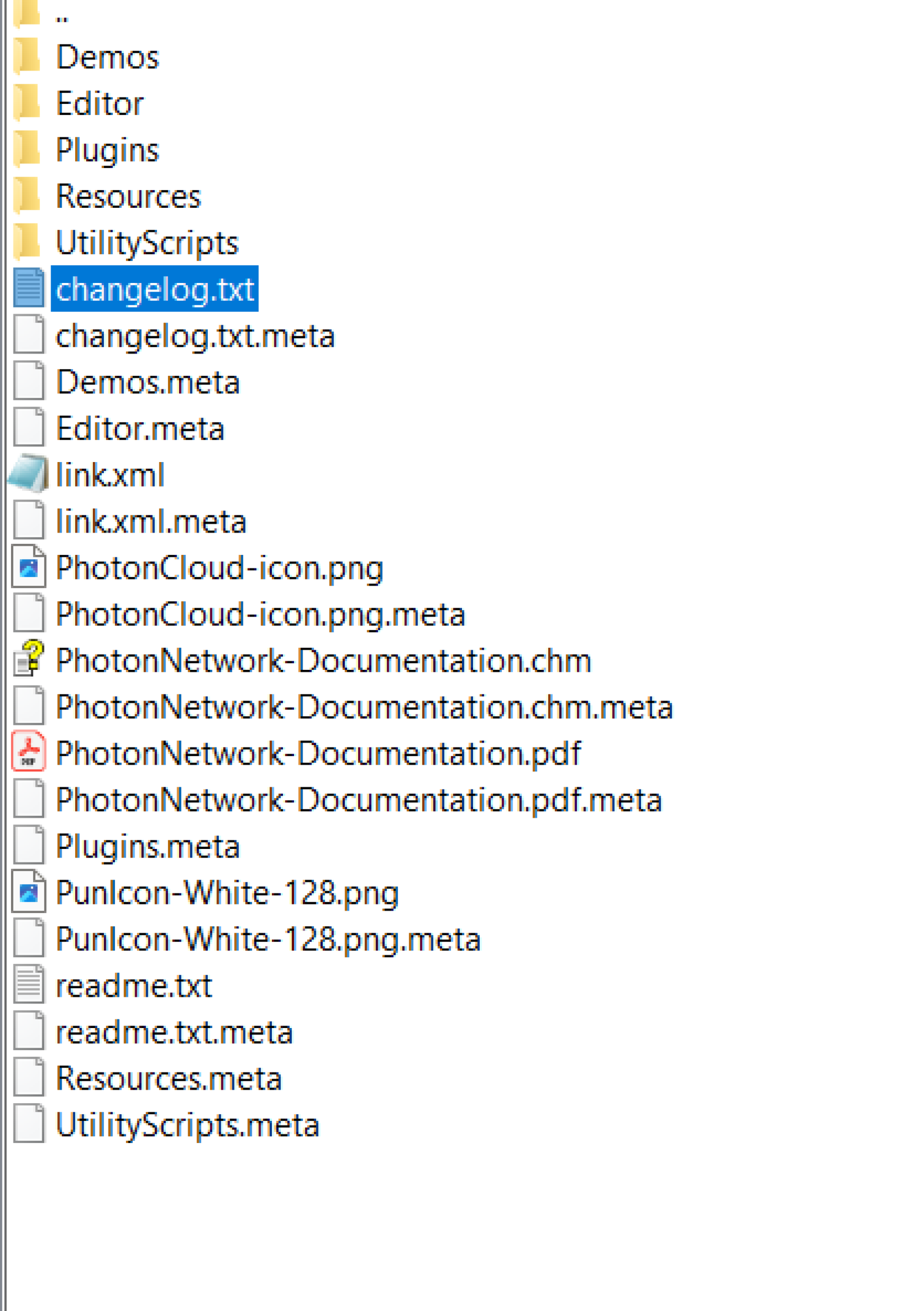Click the readme.txt text file icon
Viewport: 924px width, 1311px height.
click(28, 985)
